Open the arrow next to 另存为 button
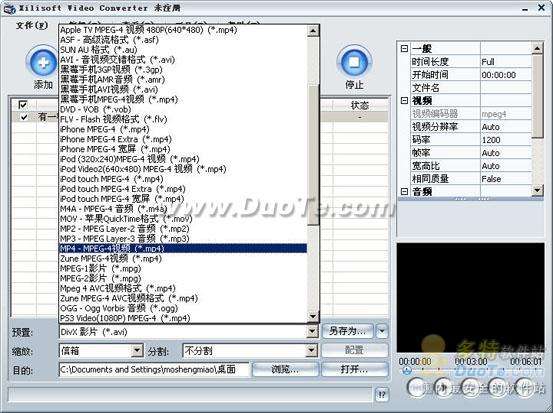Viewport: 553px width, 413px height. [x=382, y=331]
